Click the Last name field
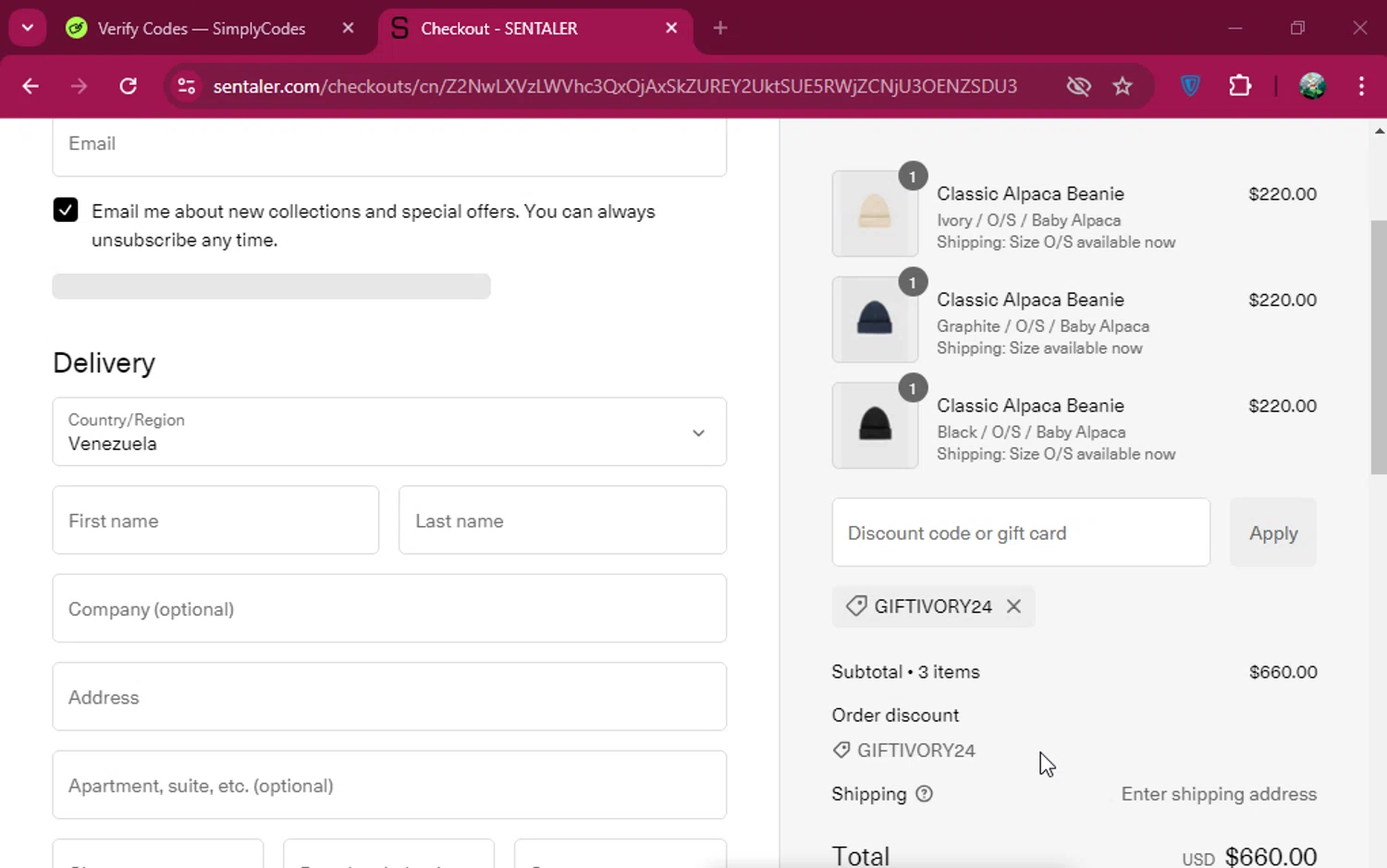 [562, 520]
